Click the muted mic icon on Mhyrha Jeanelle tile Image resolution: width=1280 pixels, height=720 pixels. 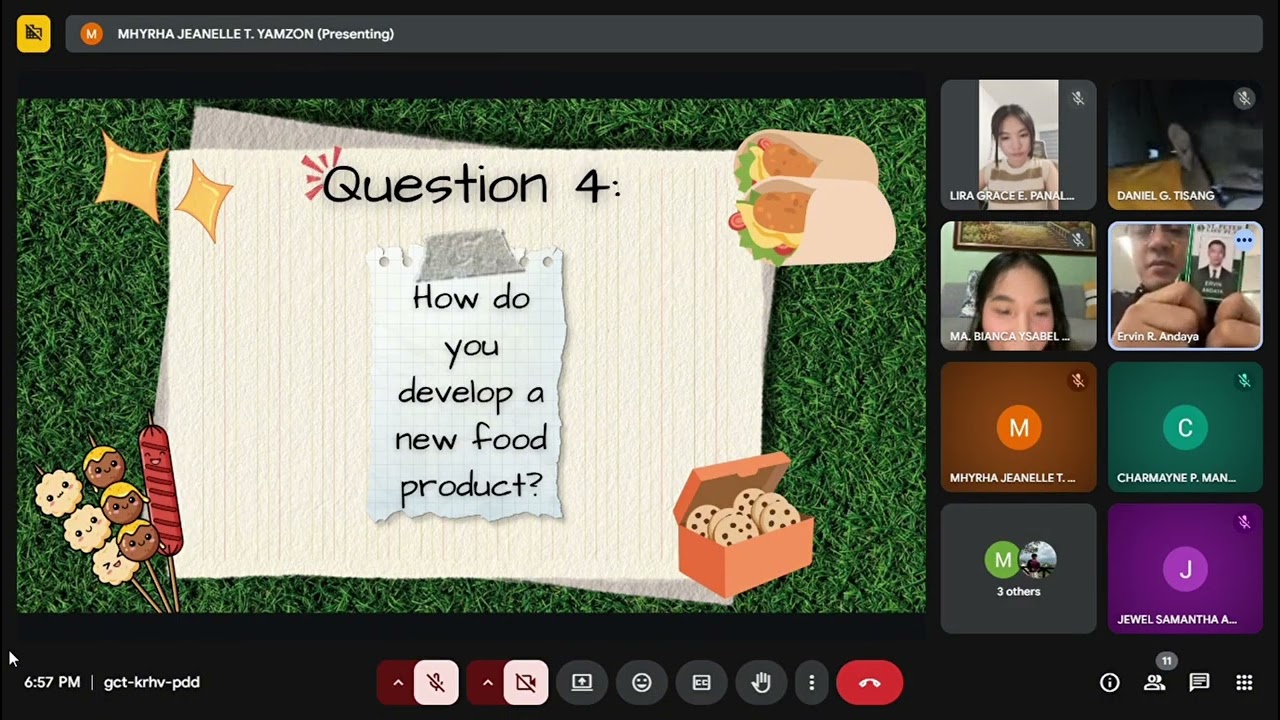click(x=1077, y=381)
